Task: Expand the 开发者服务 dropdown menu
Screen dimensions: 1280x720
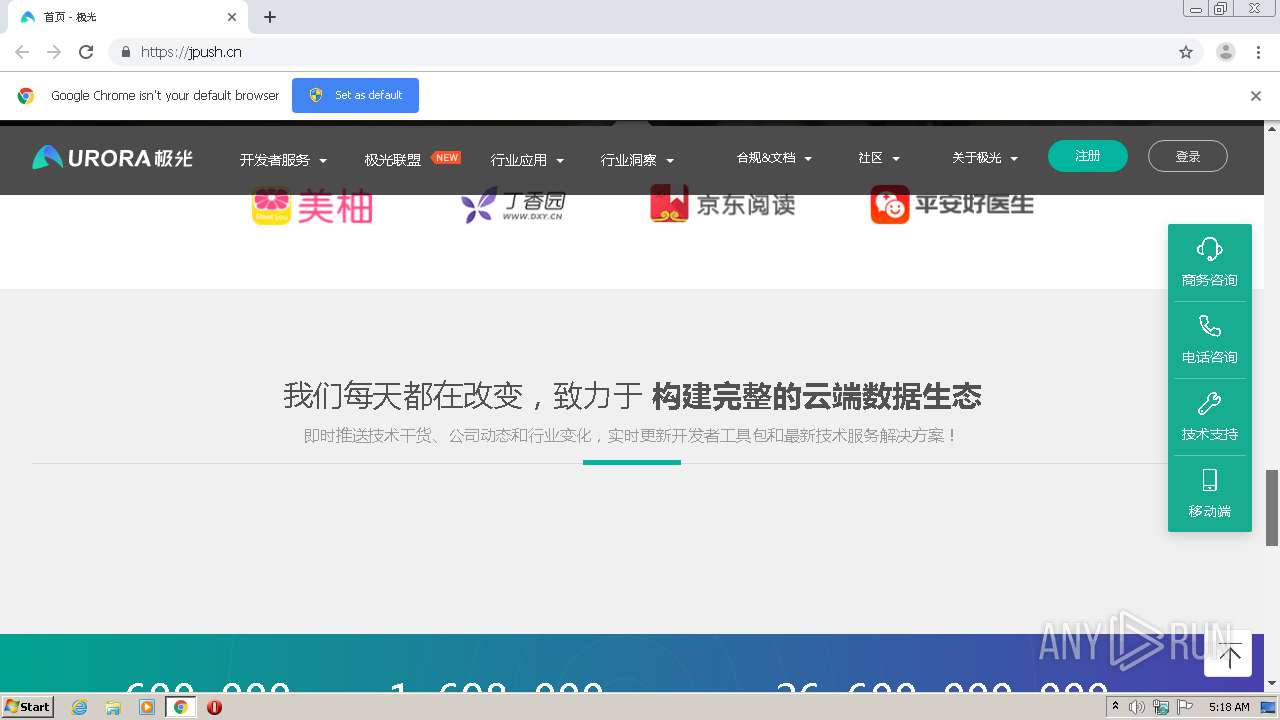Action: click(283, 160)
